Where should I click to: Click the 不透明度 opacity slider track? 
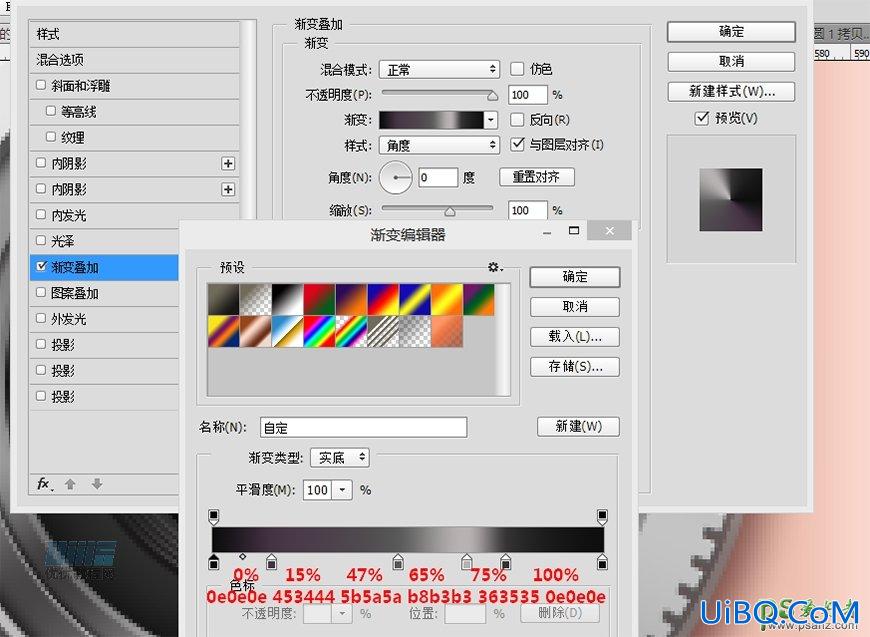point(437,93)
